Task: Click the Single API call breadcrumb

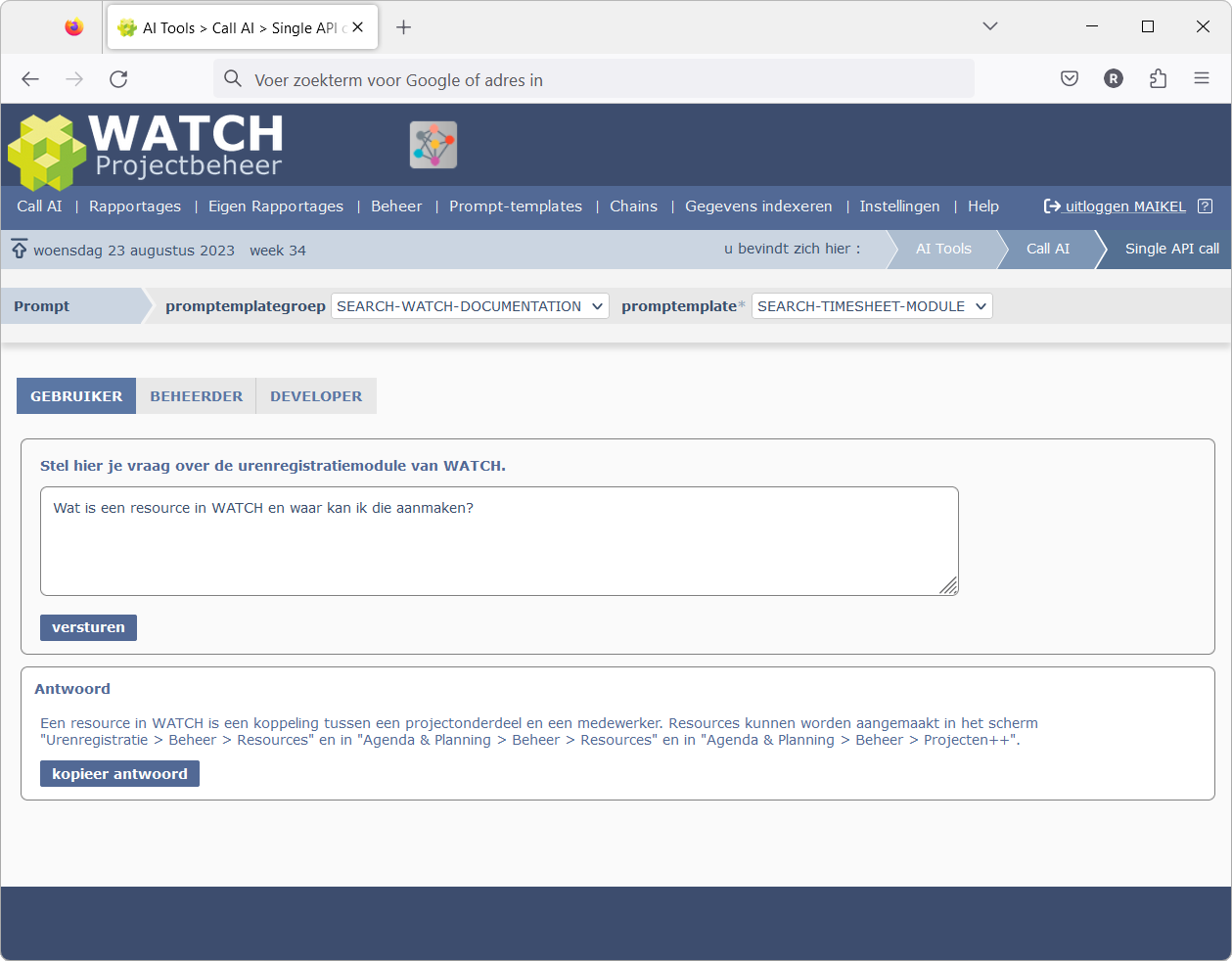Action: pos(1172,249)
